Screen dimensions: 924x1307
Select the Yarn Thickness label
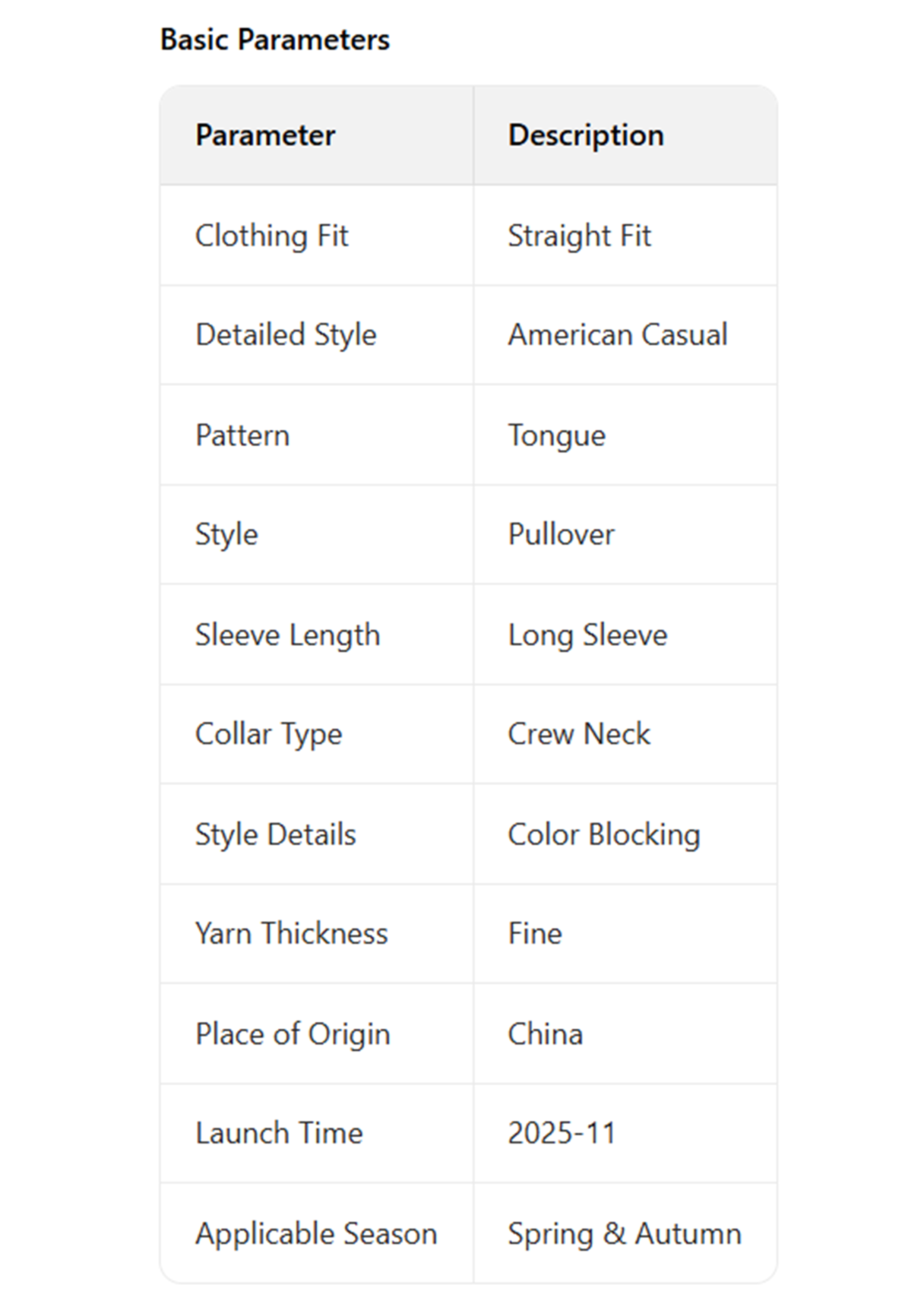point(291,934)
